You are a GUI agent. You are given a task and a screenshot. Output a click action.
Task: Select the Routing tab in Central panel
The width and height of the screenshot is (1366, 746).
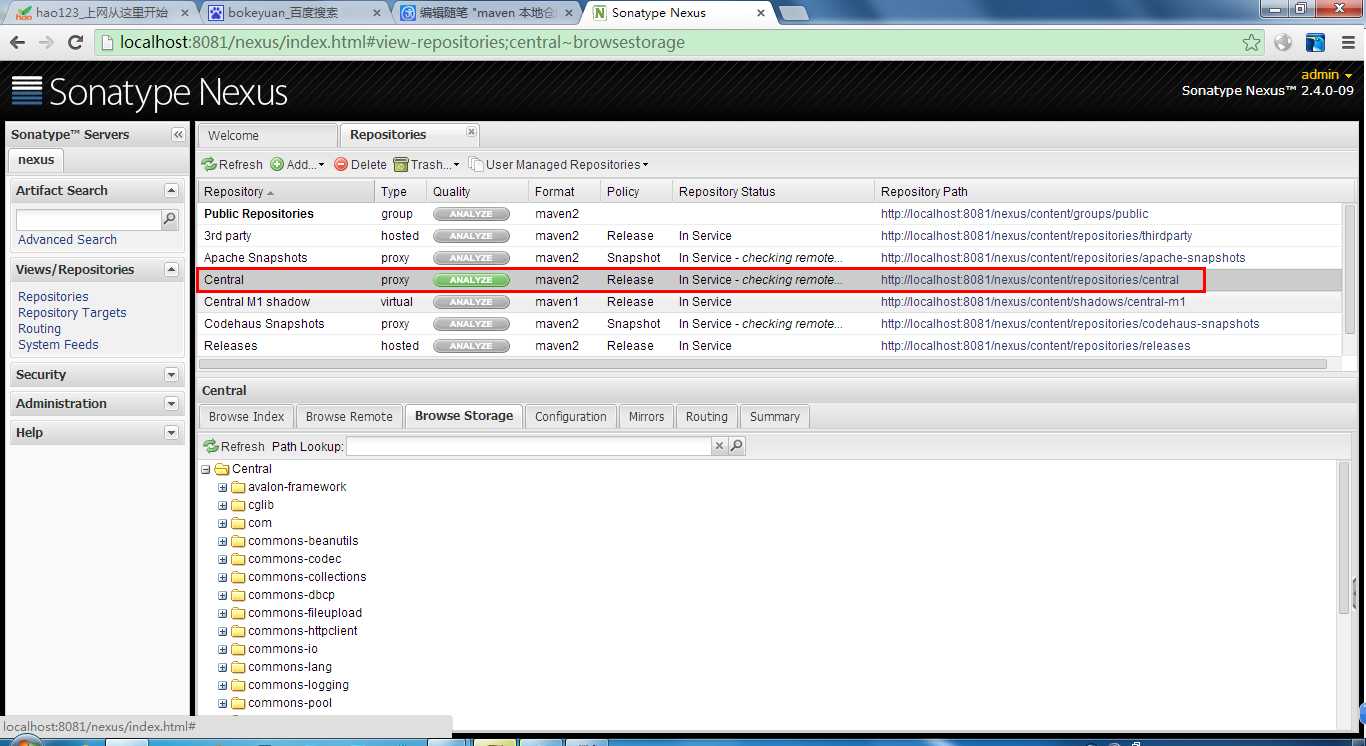point(707,417)
